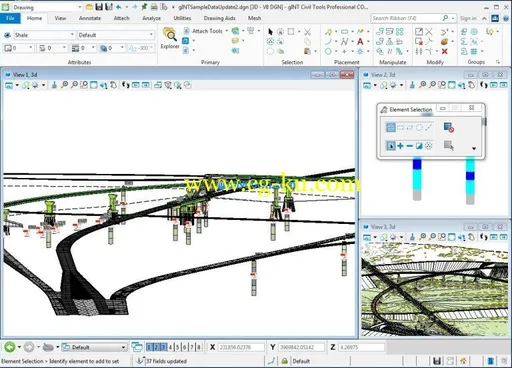
Task: Click Zoom In in View 1 toolbar
Action: click(x=64, y=85)
